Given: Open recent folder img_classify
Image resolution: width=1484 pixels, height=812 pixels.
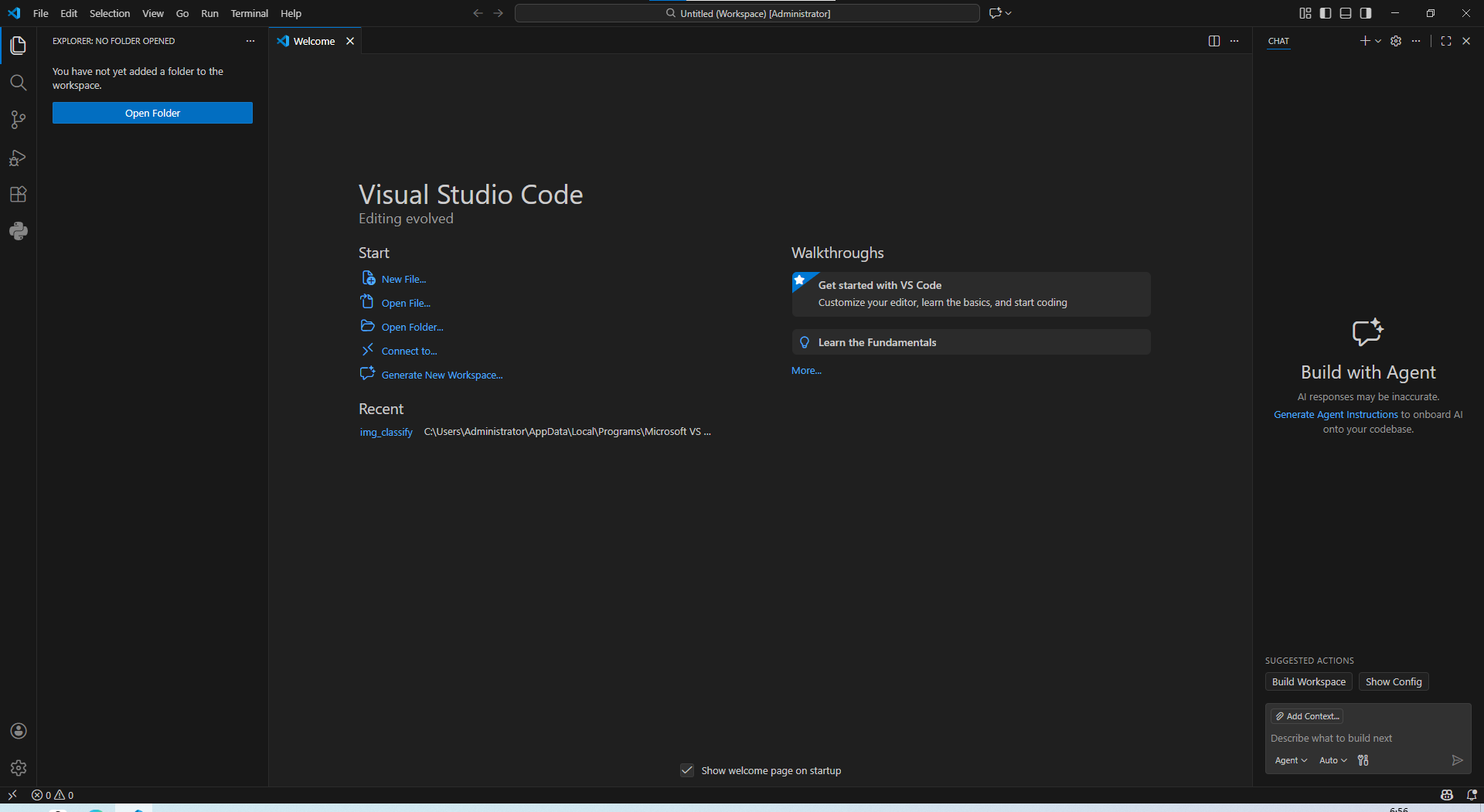Looking at the screenshot, I should point(386,432).
